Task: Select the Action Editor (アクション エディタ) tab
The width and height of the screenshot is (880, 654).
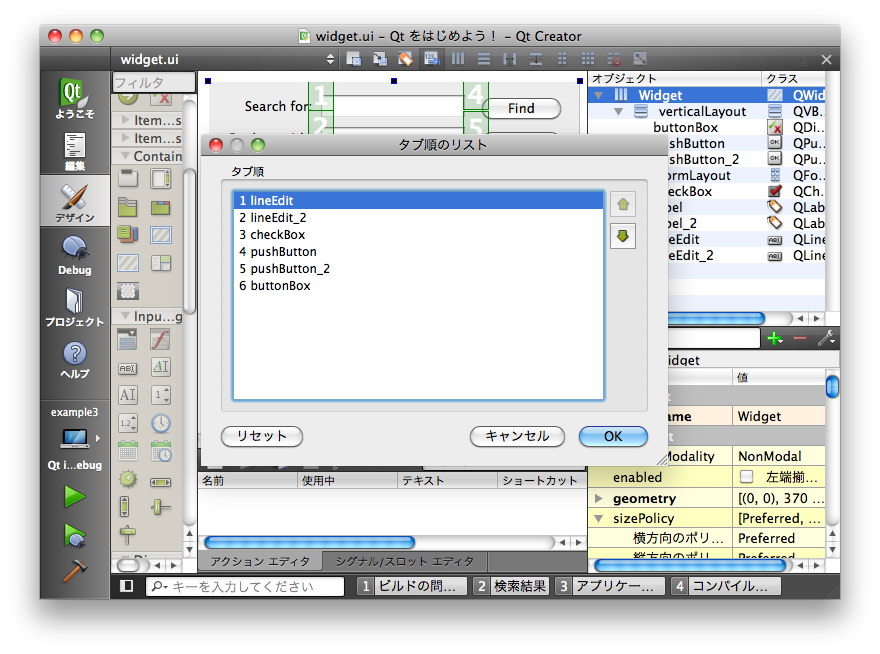Action: tap(260, 561)
